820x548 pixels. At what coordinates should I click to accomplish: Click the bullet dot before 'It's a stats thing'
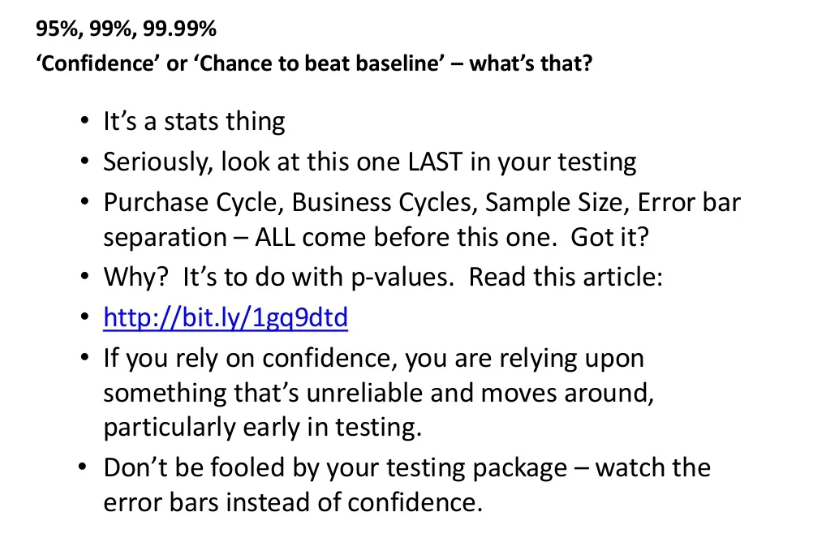pos(85,121)
